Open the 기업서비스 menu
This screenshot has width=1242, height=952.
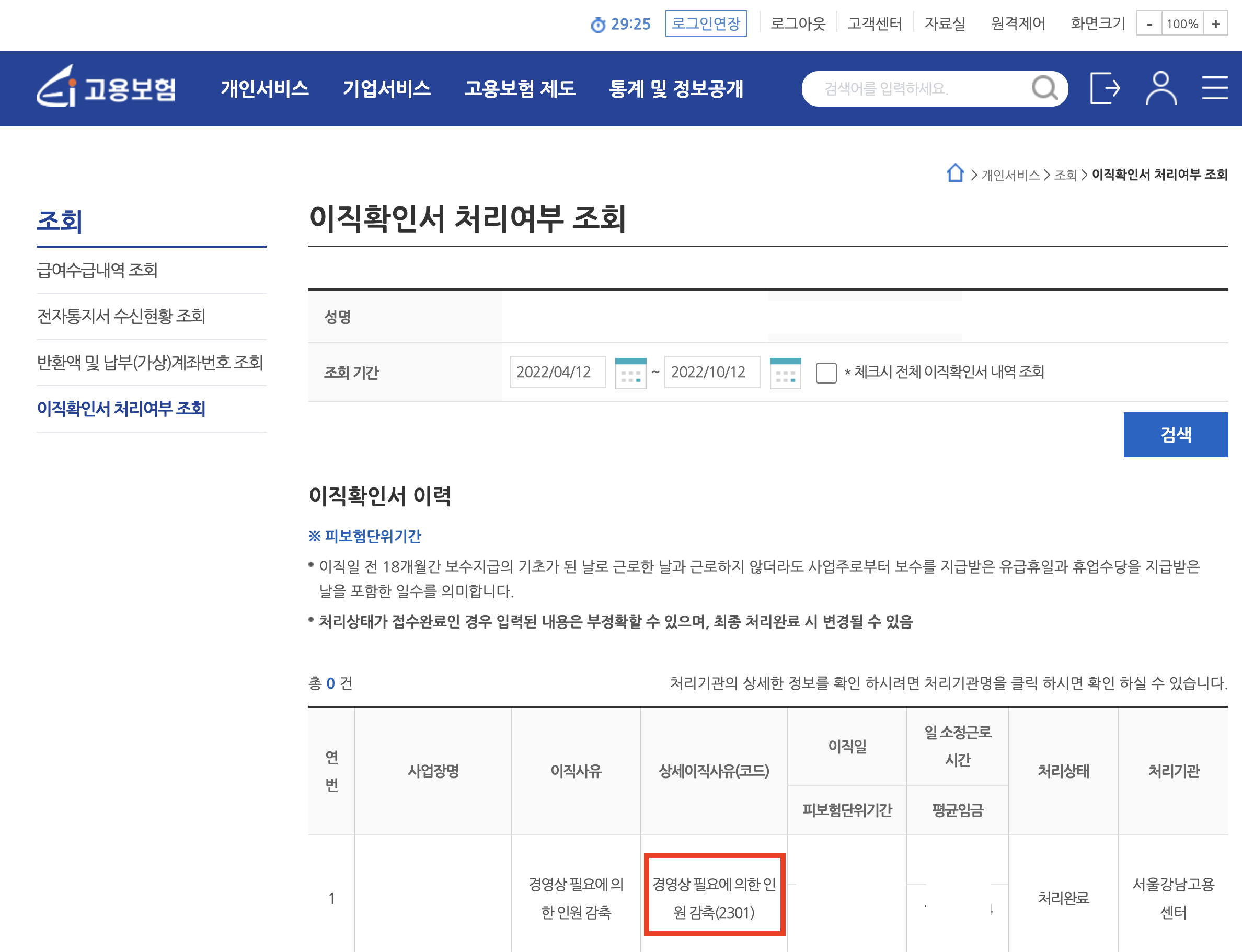coord(387,88)
